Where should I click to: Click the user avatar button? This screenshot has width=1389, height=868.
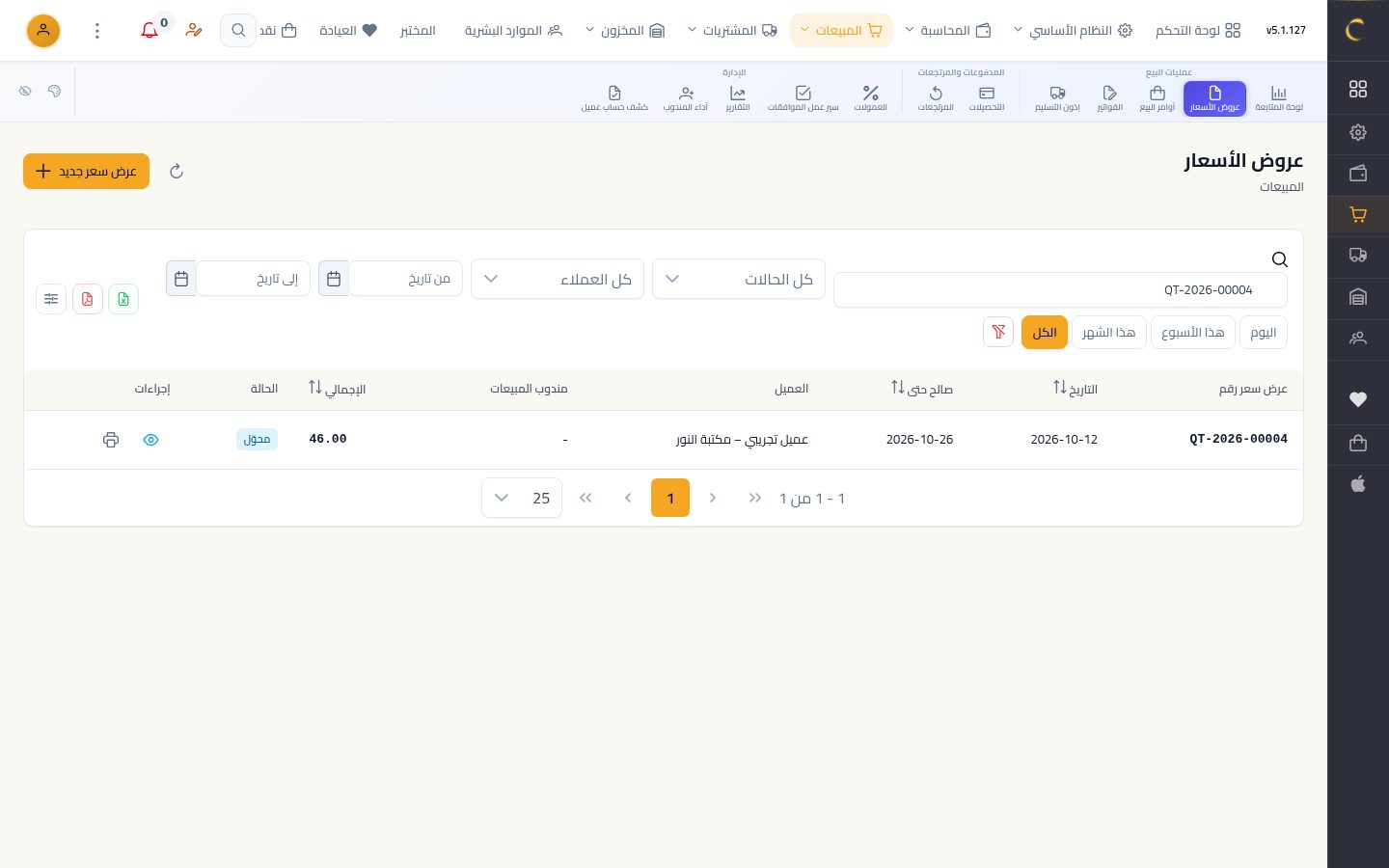43,31
